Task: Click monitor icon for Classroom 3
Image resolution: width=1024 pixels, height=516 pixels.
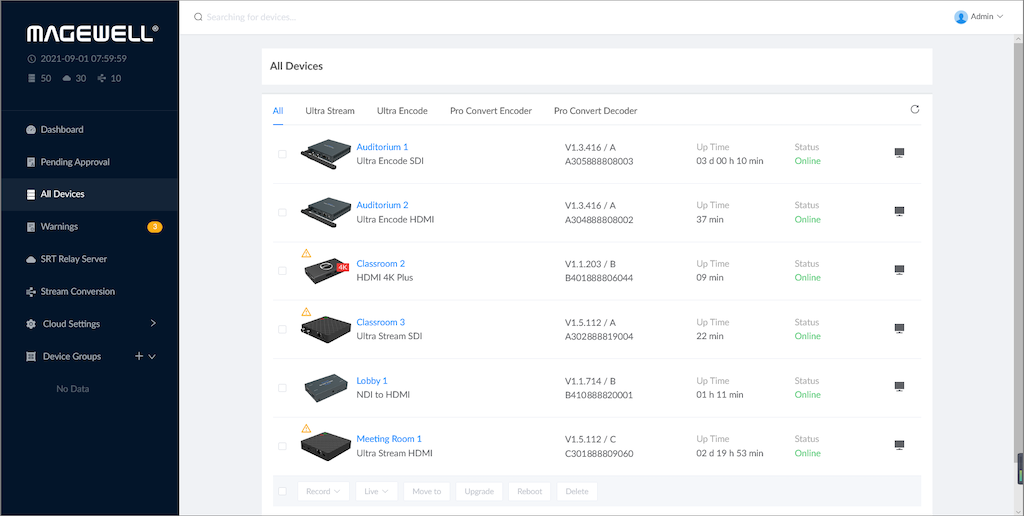Action: click(x=899, y=328)
